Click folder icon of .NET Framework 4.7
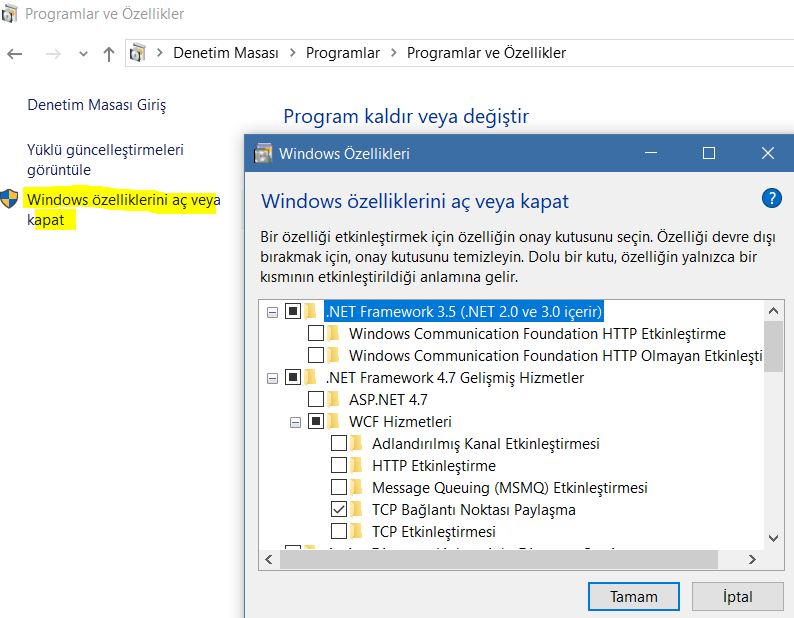 [311, 377]
